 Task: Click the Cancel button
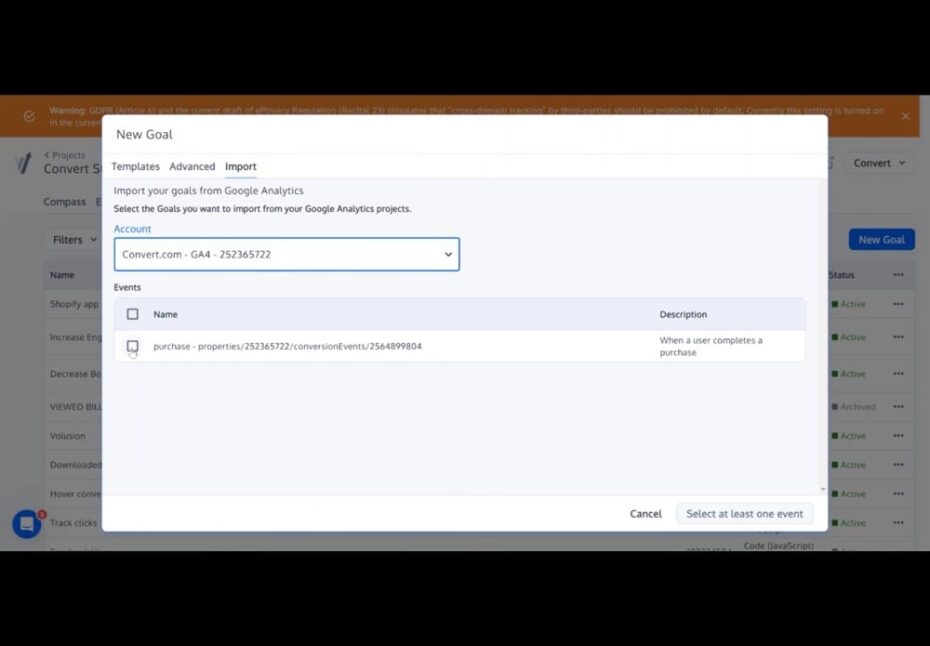coord(645,514)
